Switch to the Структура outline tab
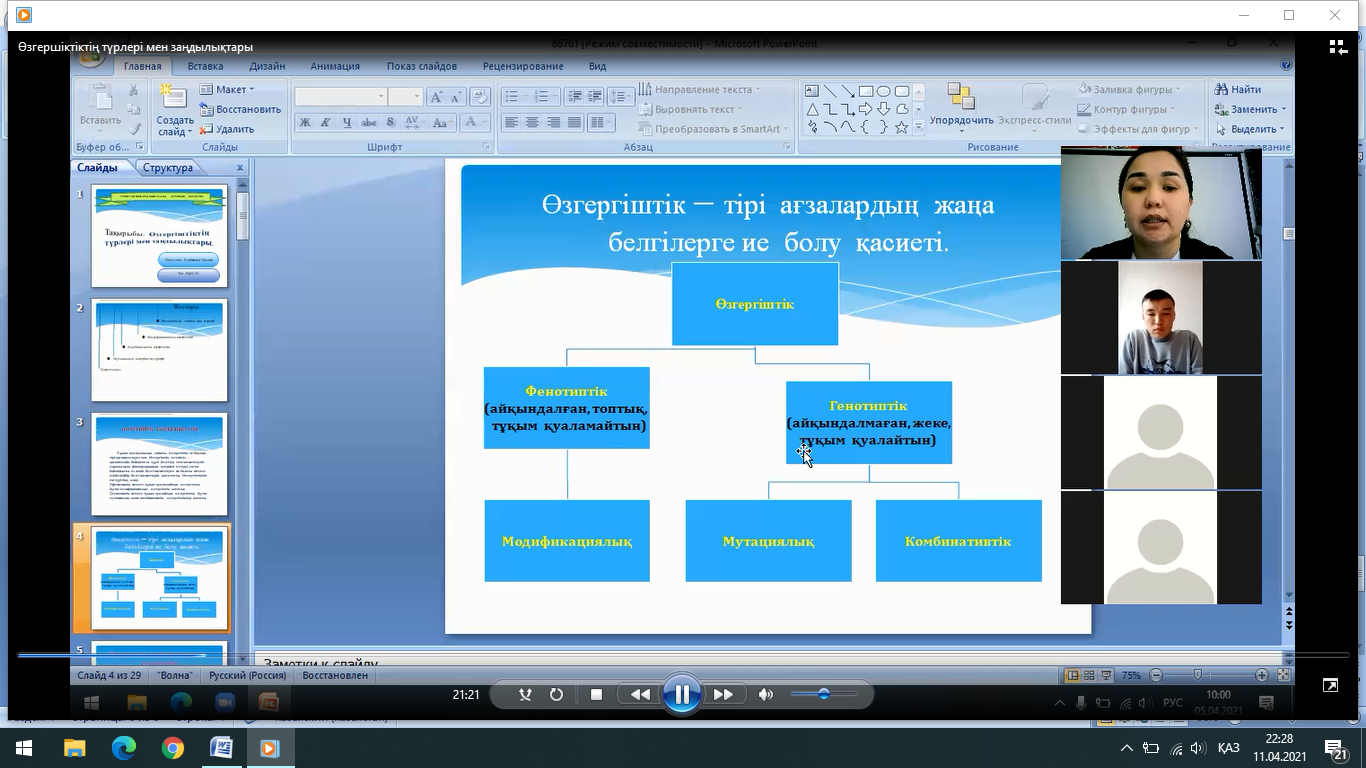The image size is (1366, 768). click(x=168, y=168)
